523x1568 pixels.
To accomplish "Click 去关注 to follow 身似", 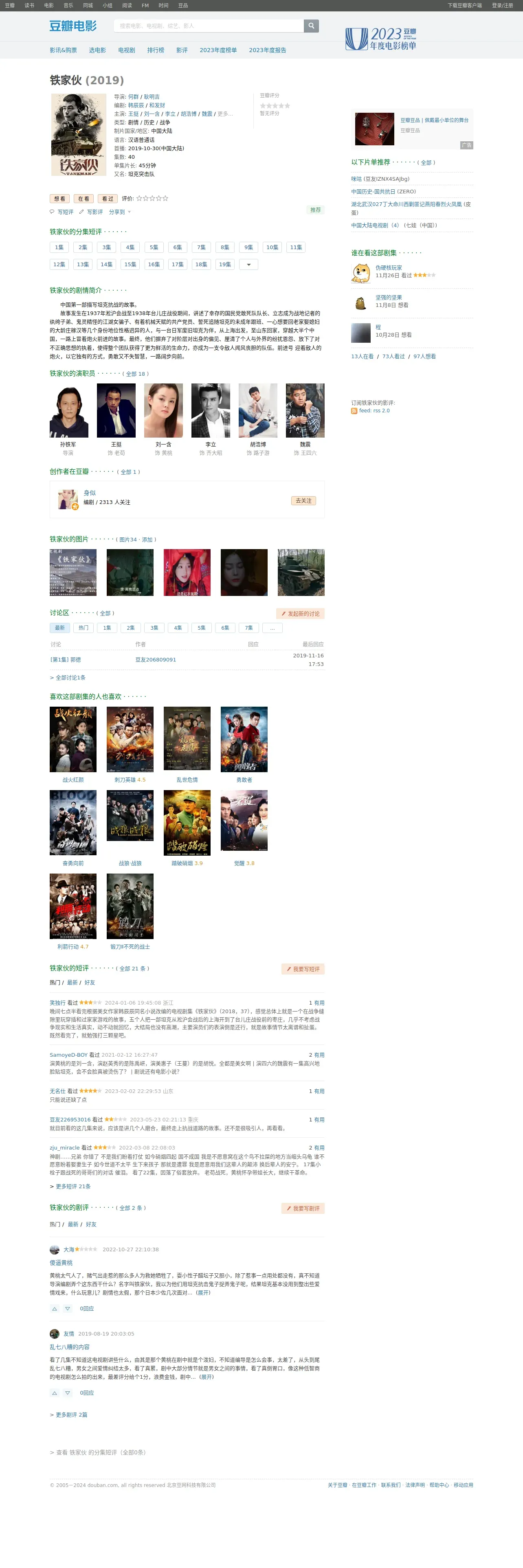I will (303, 500).
